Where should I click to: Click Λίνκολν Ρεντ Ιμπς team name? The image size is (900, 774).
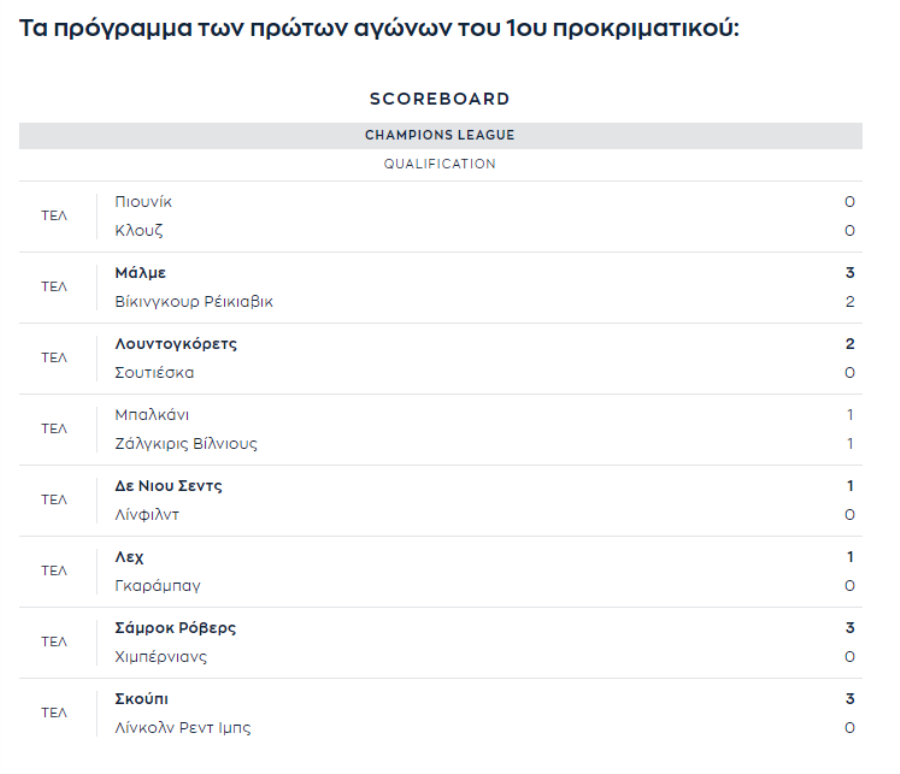point(183,727)
